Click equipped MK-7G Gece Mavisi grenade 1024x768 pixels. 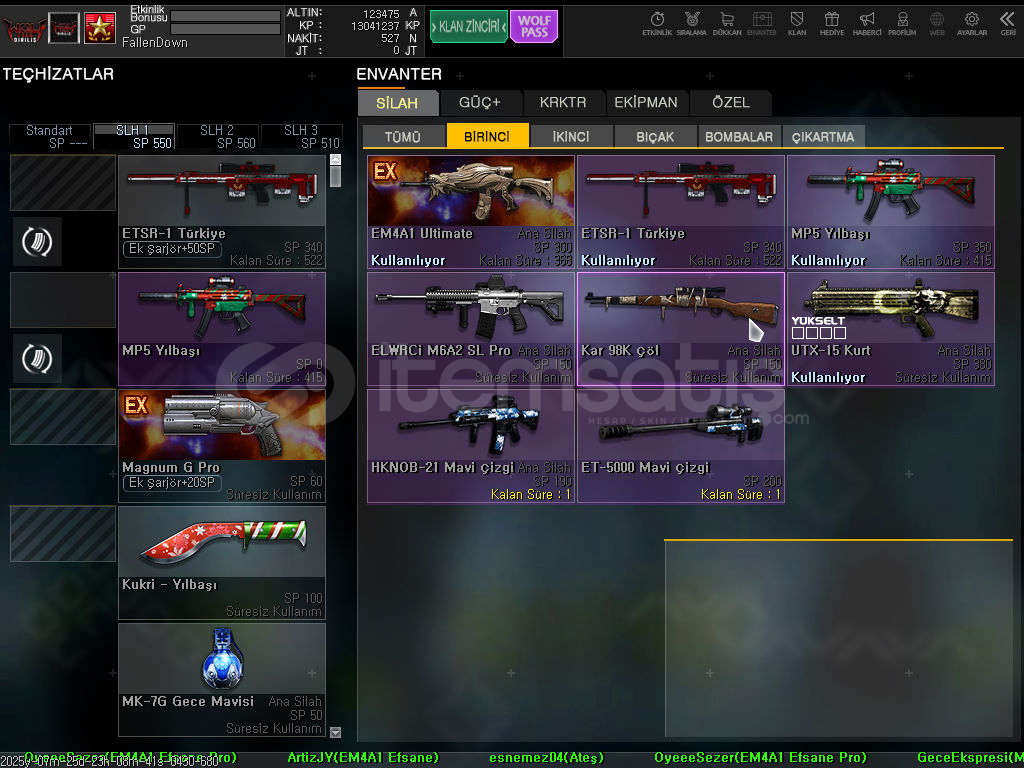[x=222, y=680]
